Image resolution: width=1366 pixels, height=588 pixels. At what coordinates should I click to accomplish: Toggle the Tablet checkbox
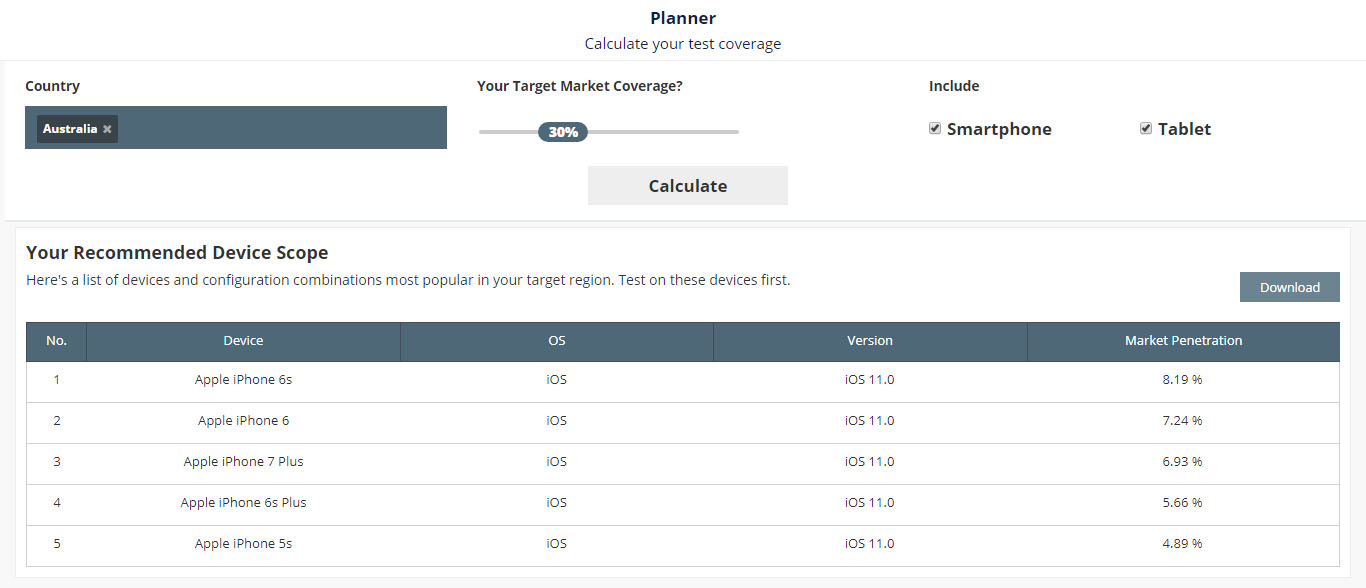[x=1146, y=128]
